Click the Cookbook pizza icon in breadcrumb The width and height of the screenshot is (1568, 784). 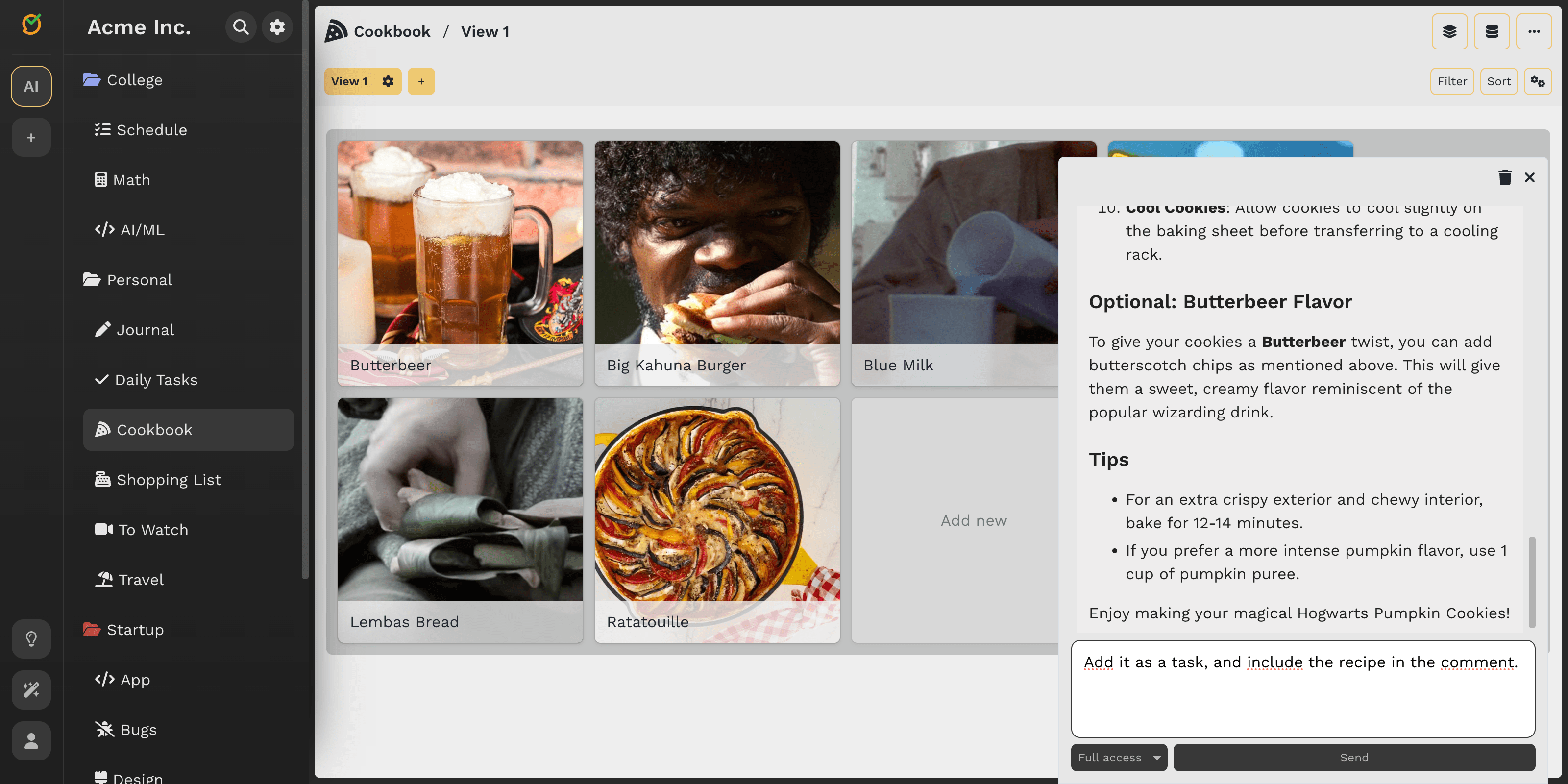coord(336,31)
